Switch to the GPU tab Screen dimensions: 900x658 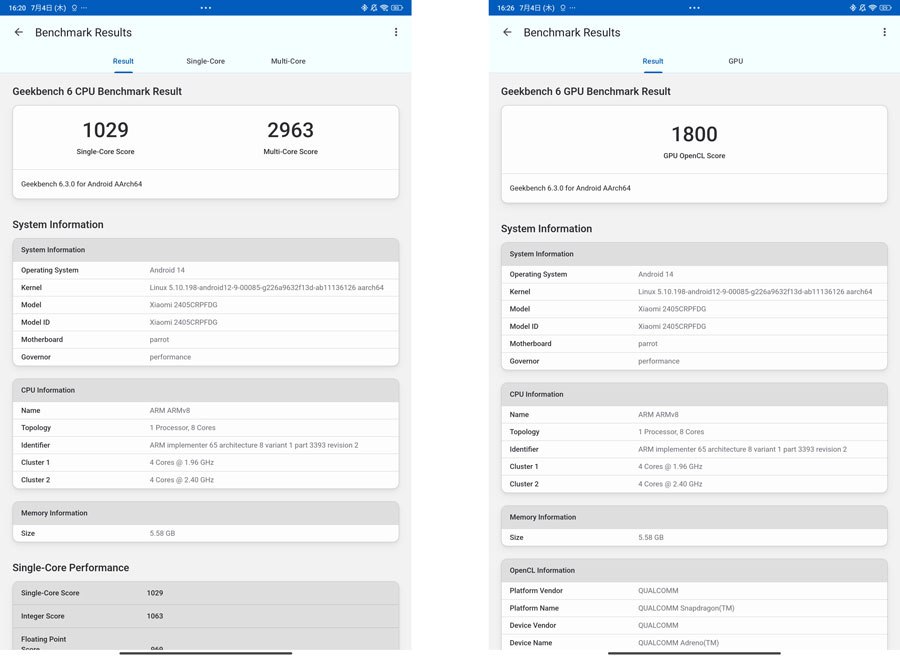coord(736,61)
